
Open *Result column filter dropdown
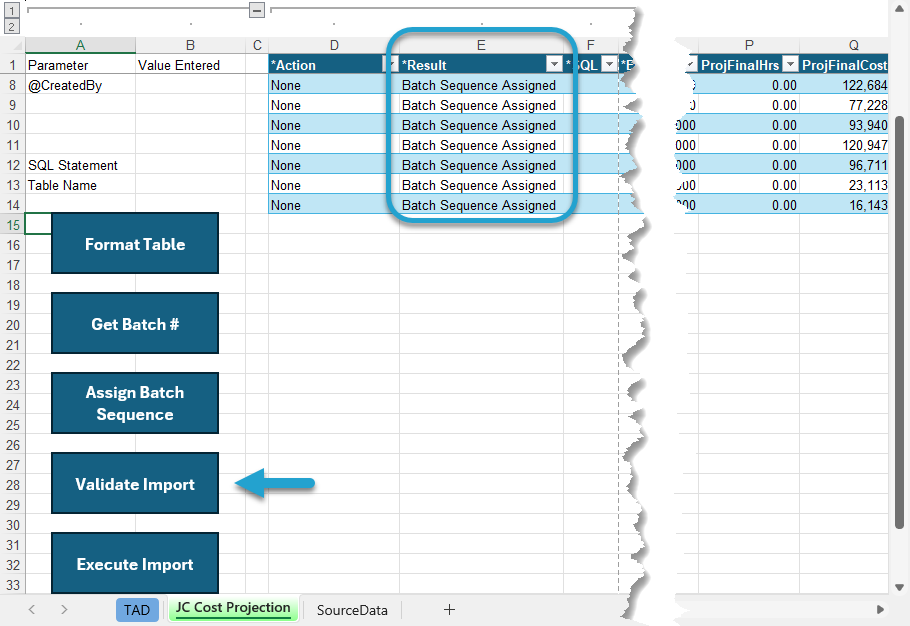tap(555, 64)
